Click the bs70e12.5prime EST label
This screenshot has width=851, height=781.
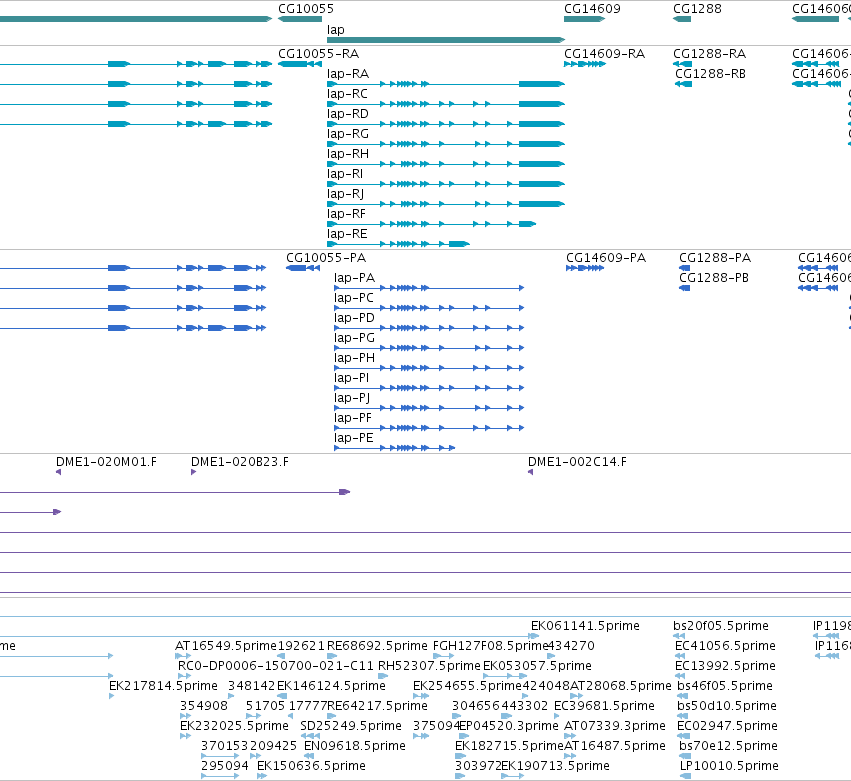[728, 746]
